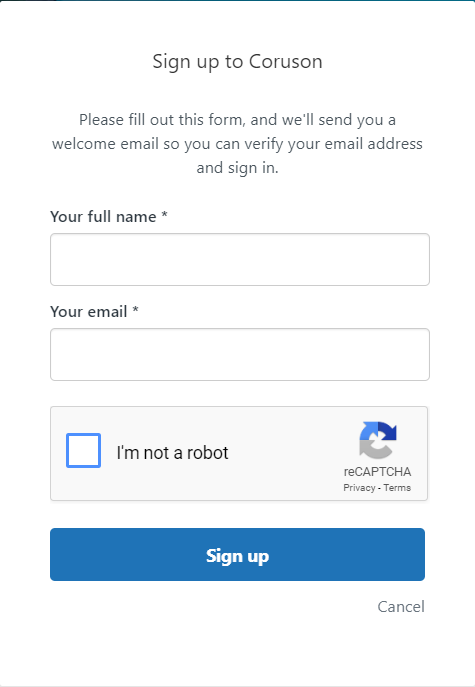Focus the Your full name input field
475x687 pixels.
tap(240, 259)
